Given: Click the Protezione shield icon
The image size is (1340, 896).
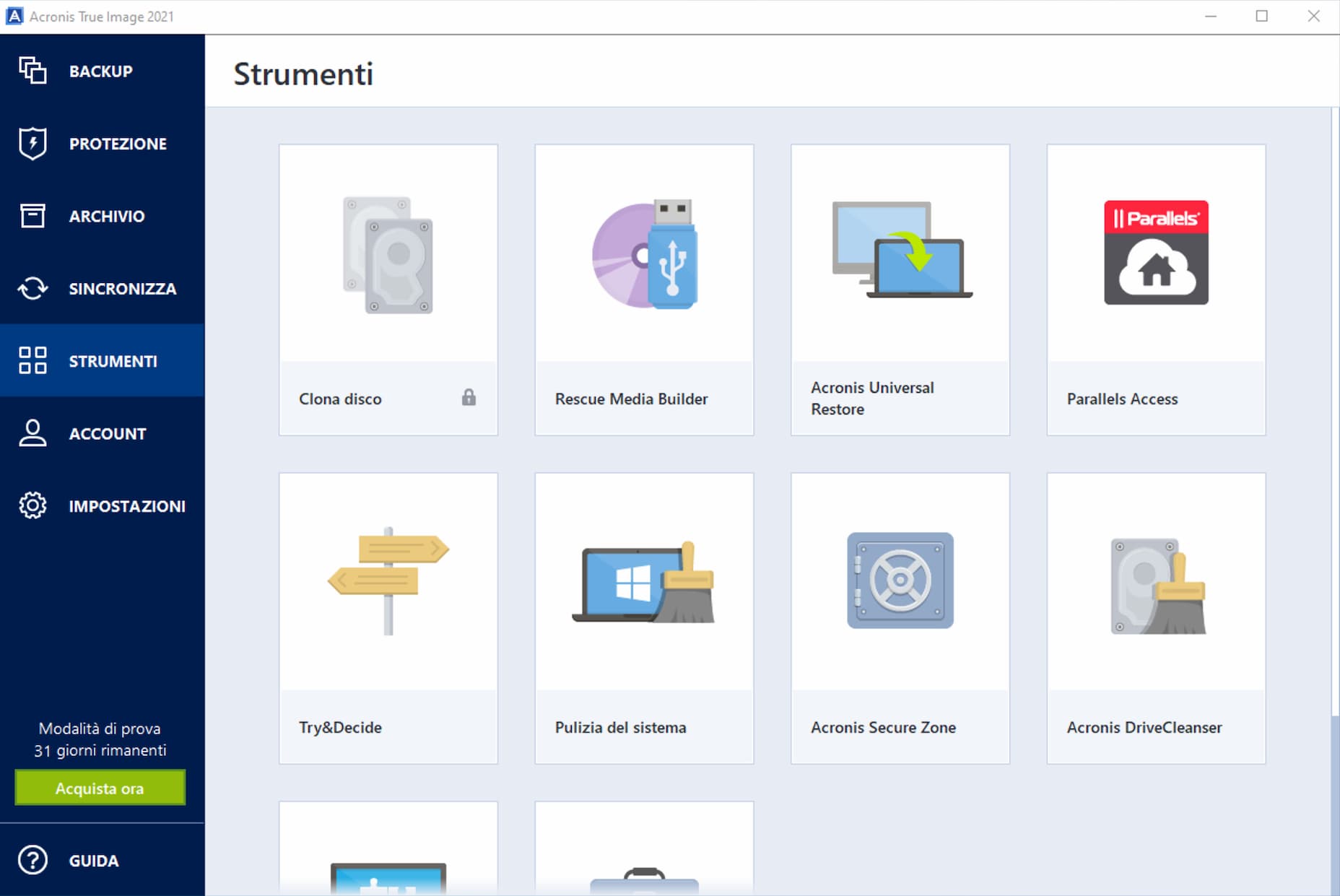Looking at the screenshot, I should pos(32,143).
